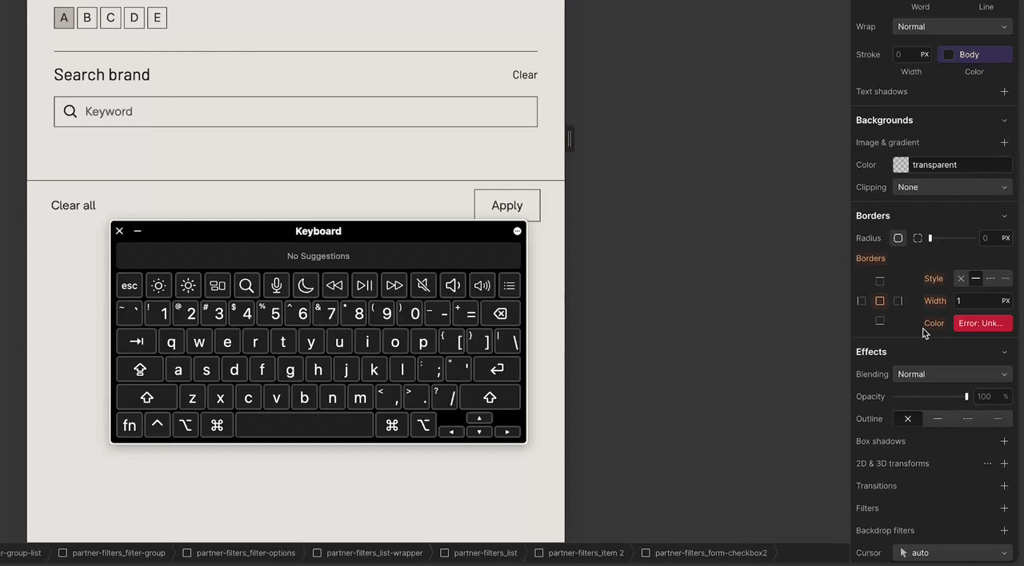Screen dimensions: 1024x566
Task: Select the individual corners radius icon
Action: pos(917,238)
